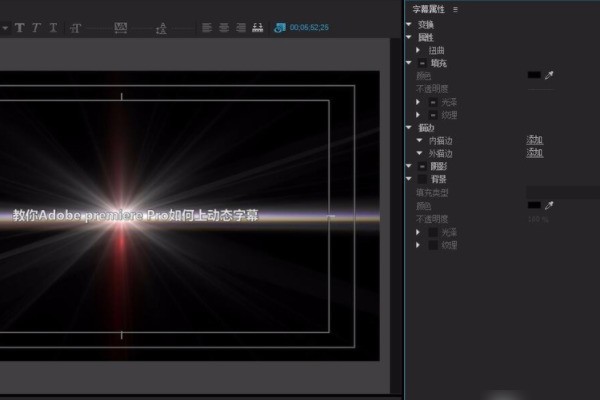Expand the 扭曲 (Distort) section

tap(419, 49)
